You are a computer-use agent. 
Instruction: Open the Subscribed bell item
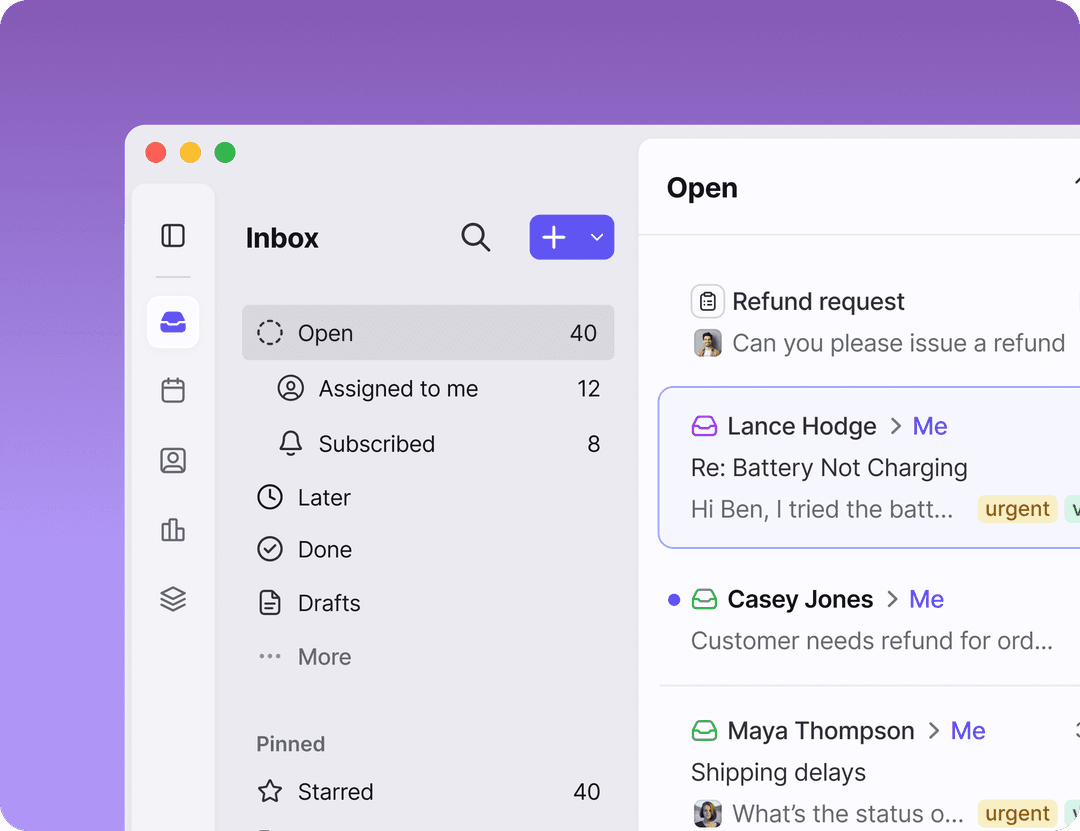coord(376,444)
